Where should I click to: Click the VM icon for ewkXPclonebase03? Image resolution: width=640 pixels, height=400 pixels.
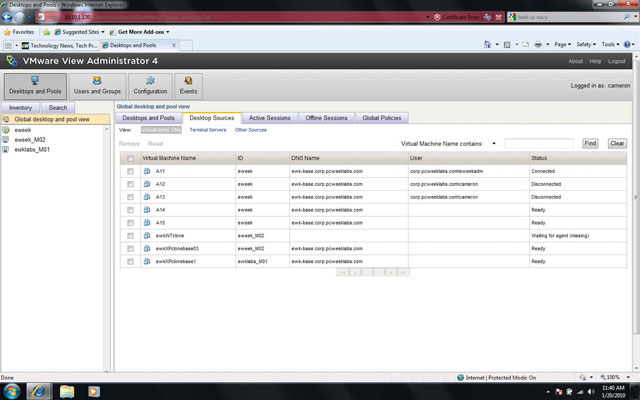click(147, 248)
